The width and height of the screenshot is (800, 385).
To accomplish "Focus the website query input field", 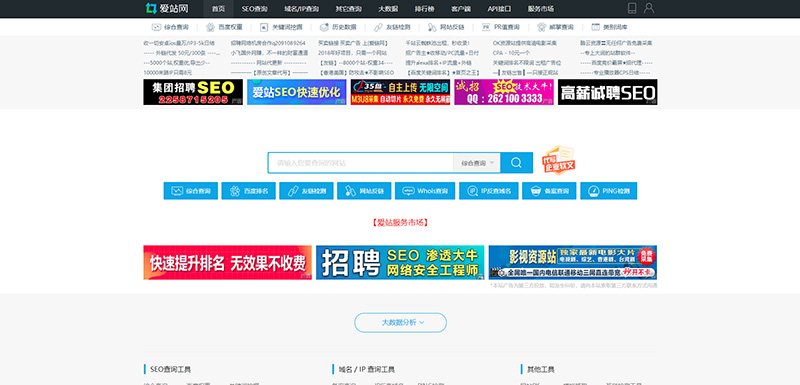I will 361,163.
